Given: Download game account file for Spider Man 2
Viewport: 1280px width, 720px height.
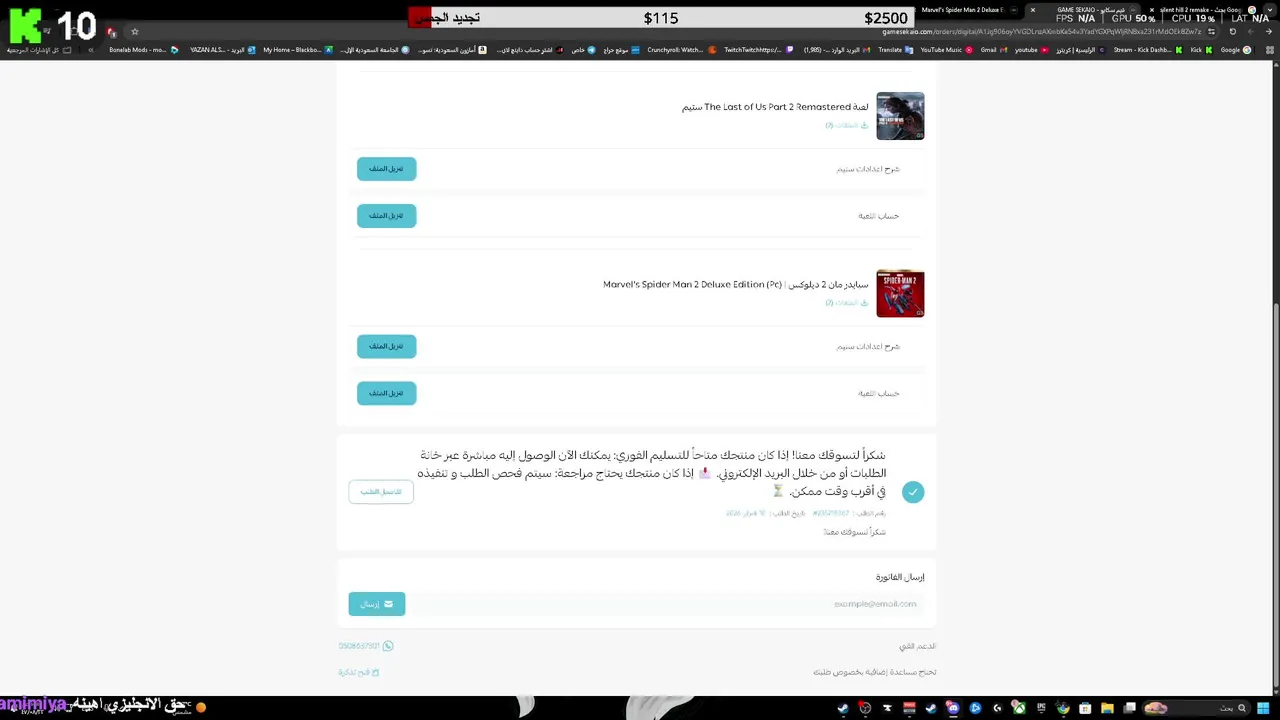Looking at the screenshot, I should [386, 393].
